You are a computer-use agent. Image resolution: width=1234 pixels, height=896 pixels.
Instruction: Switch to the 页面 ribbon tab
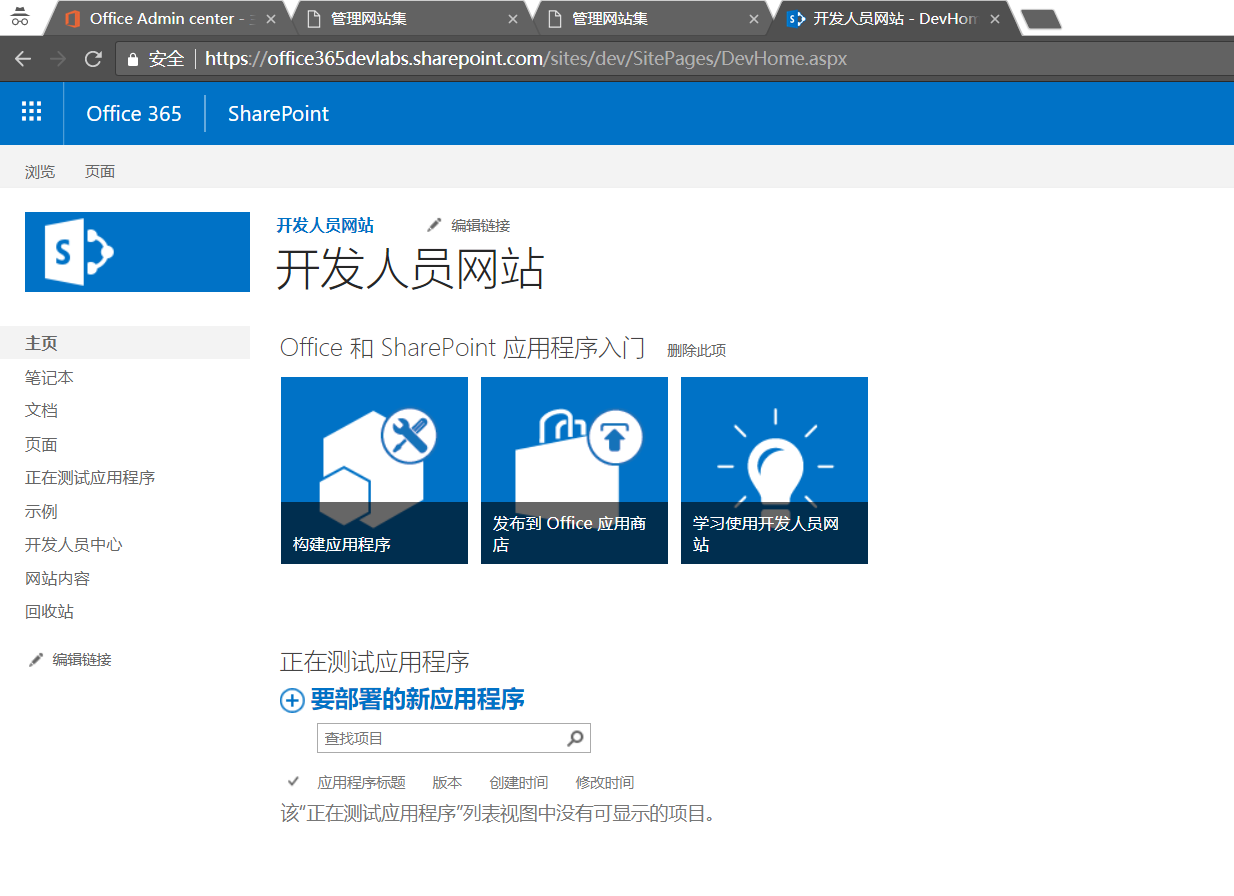tap(99, 171)
